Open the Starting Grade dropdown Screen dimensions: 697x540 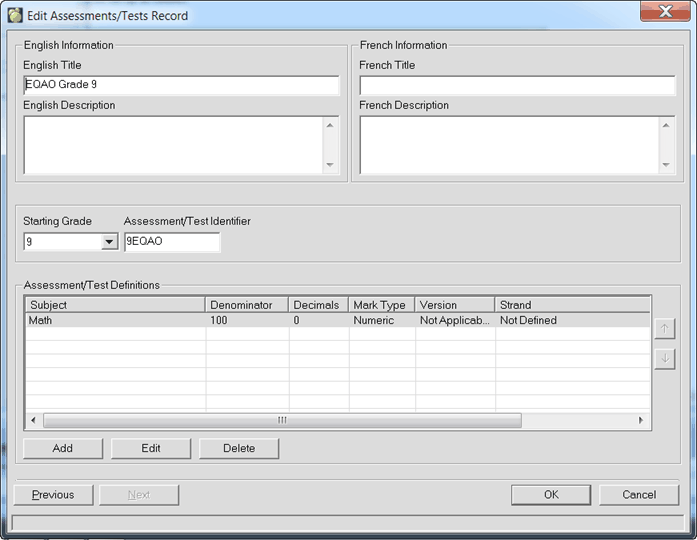(109, 242)
